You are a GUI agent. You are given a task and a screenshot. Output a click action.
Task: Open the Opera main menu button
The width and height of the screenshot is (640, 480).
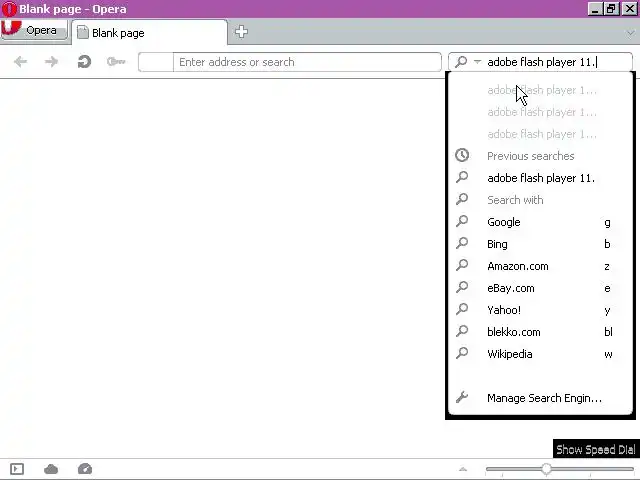(x=34, y=30)
